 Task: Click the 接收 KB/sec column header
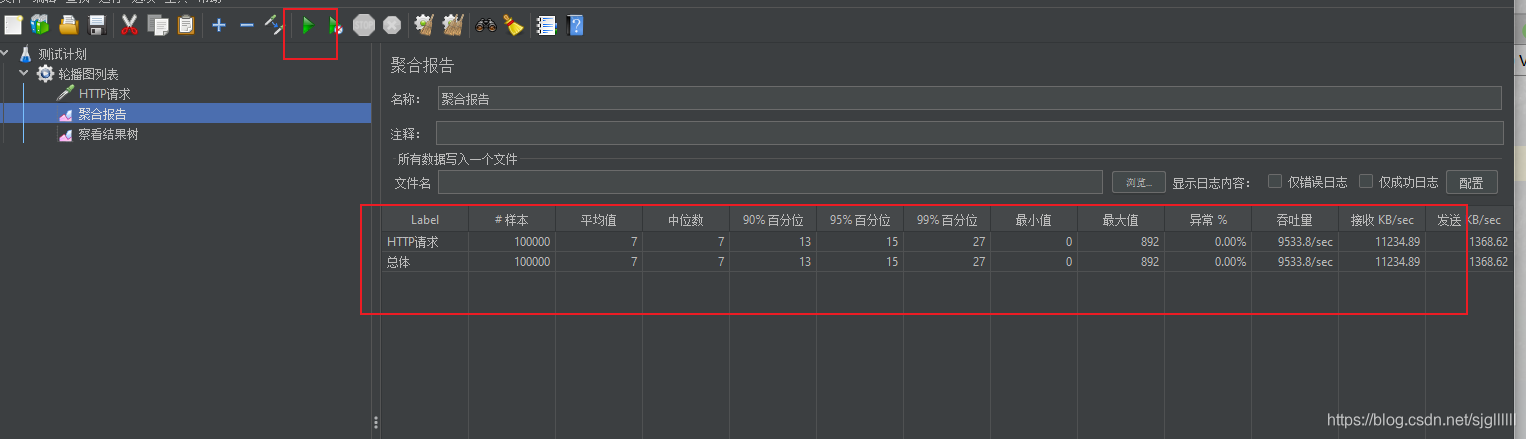pyautogui.click(x=1382, y=220)
